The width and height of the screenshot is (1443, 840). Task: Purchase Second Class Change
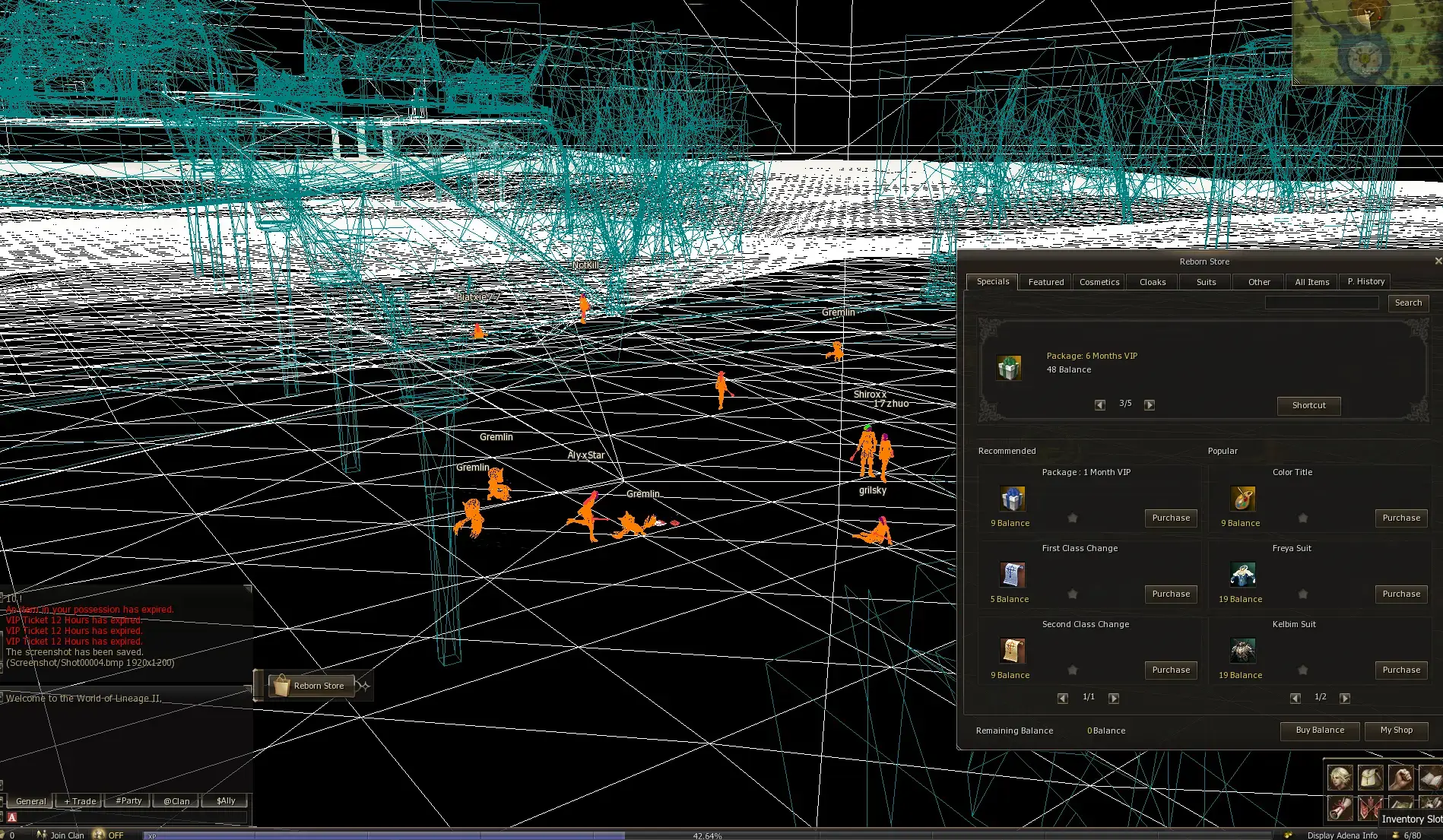point(1171,670)
